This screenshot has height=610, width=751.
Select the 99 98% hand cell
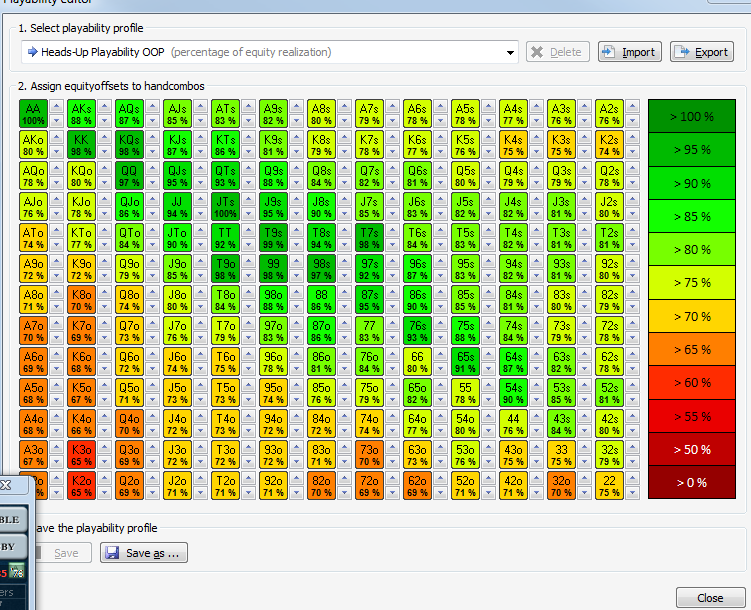pyautogui.click(x=273, y=269)
